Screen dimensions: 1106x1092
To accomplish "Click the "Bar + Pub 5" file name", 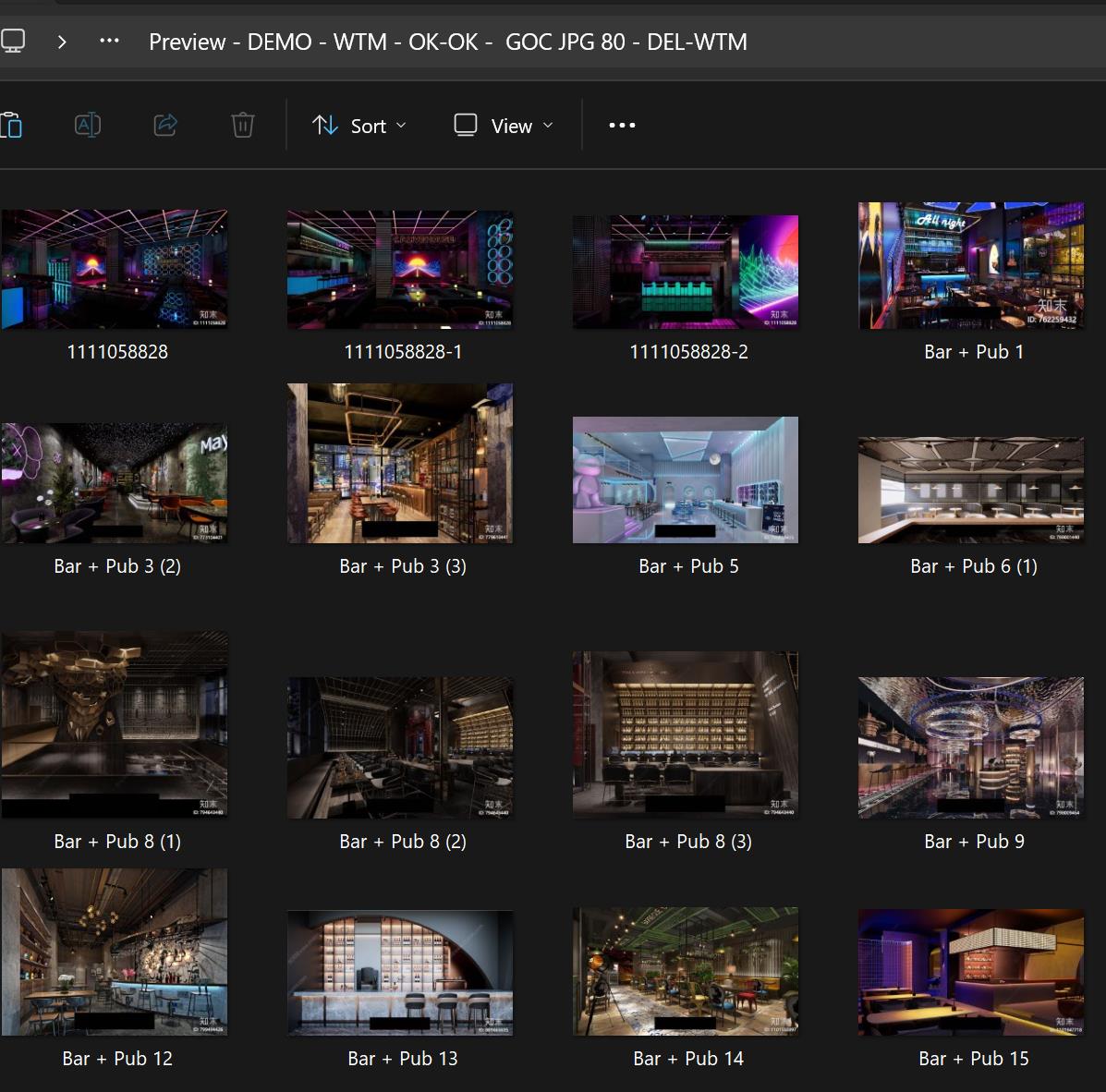I will point(689,565).
